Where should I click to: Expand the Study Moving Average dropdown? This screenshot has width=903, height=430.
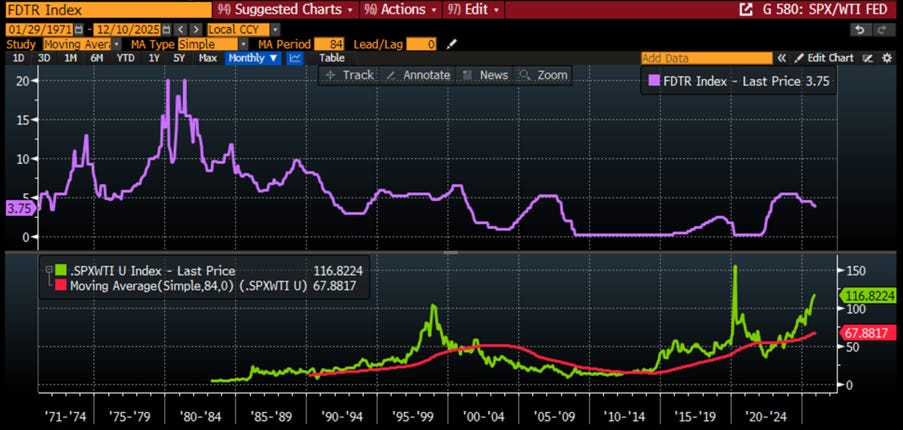[x=117, y=44]
